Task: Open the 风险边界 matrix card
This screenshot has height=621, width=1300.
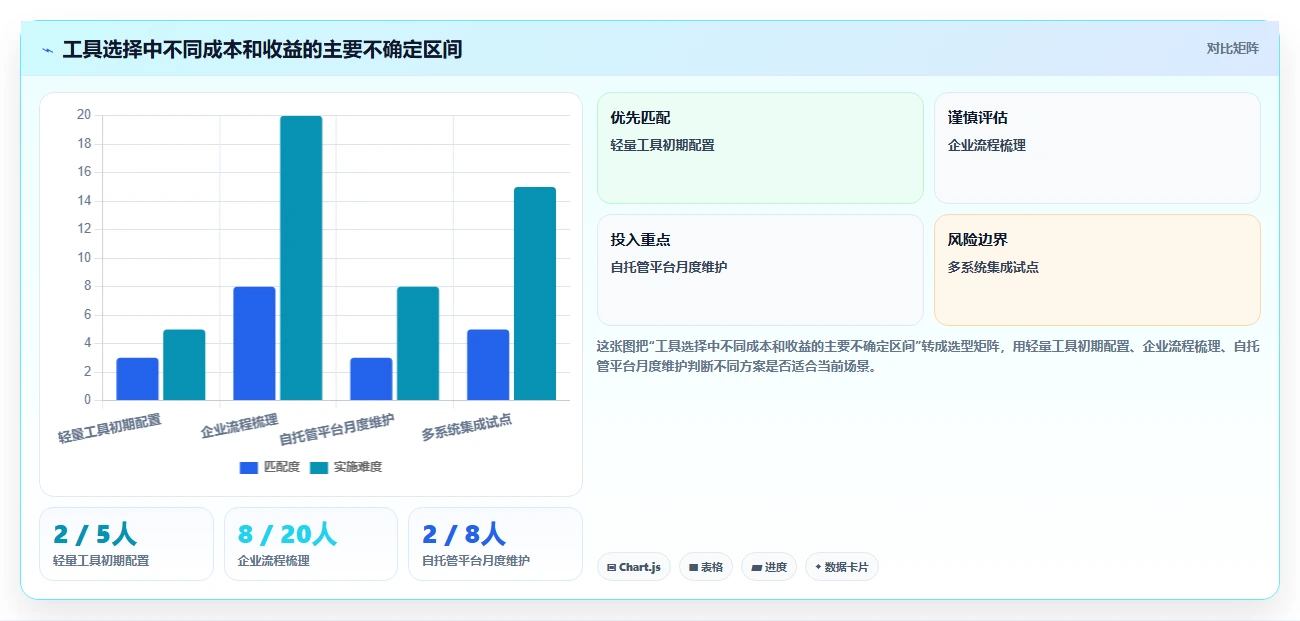Action: click(1097, 270)
